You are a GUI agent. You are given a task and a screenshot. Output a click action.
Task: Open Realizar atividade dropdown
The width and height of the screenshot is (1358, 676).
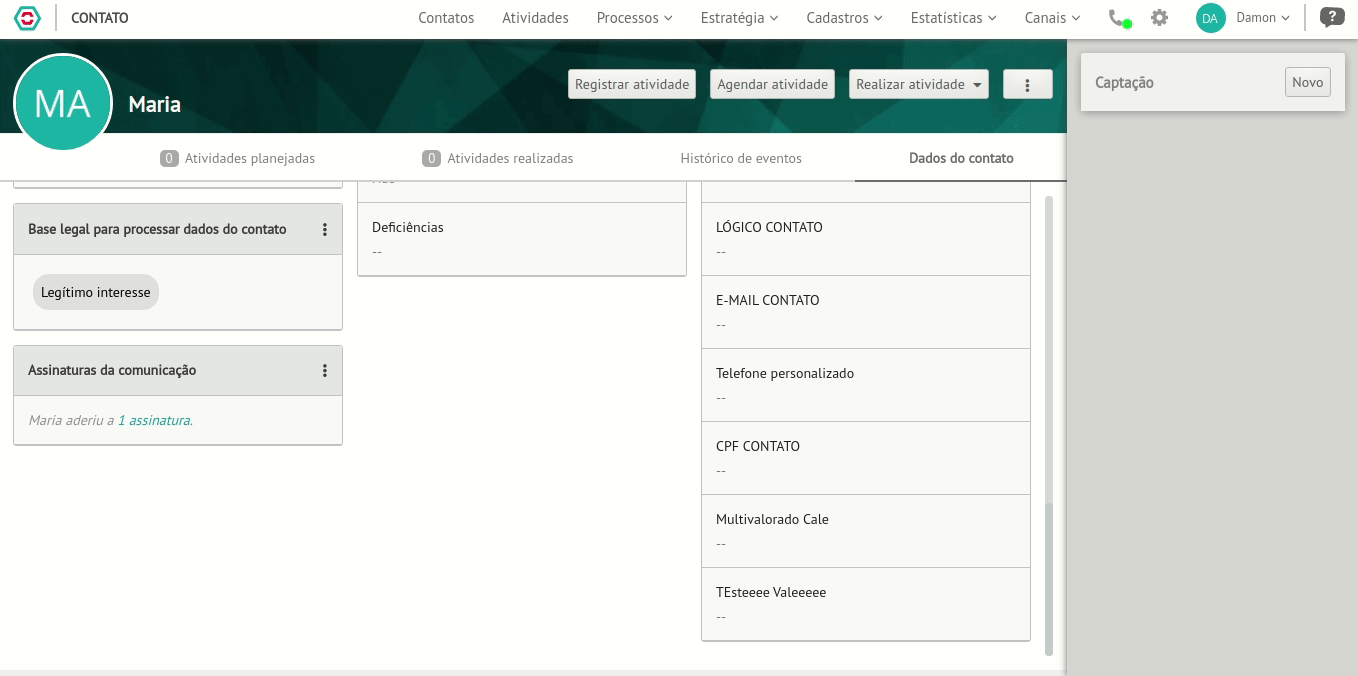pyautogui.click(x=918, y=85)
